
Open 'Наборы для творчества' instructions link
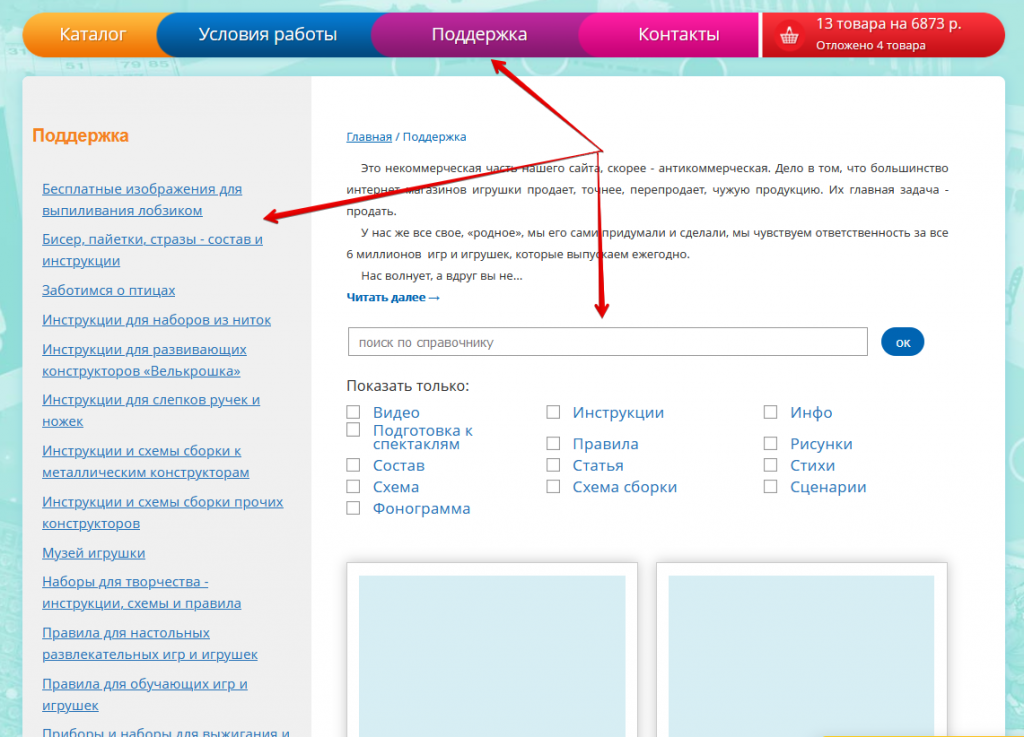142,593
